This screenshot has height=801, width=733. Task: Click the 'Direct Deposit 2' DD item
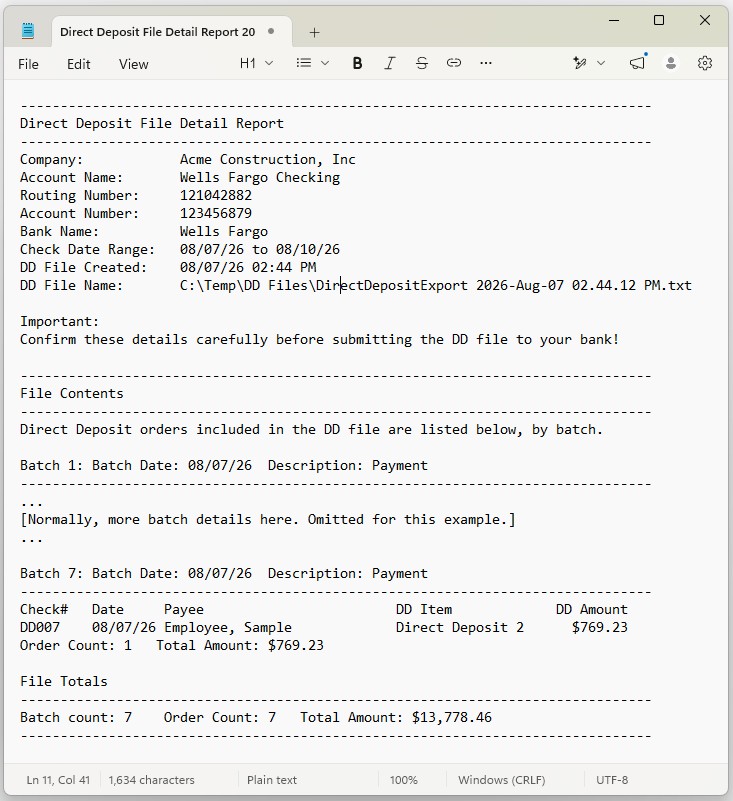point(460,627)
